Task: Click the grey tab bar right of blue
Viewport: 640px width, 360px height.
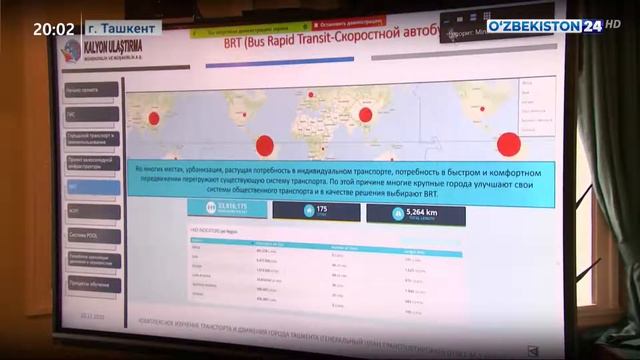Action: pyautogui.click(x=464, y=52)
